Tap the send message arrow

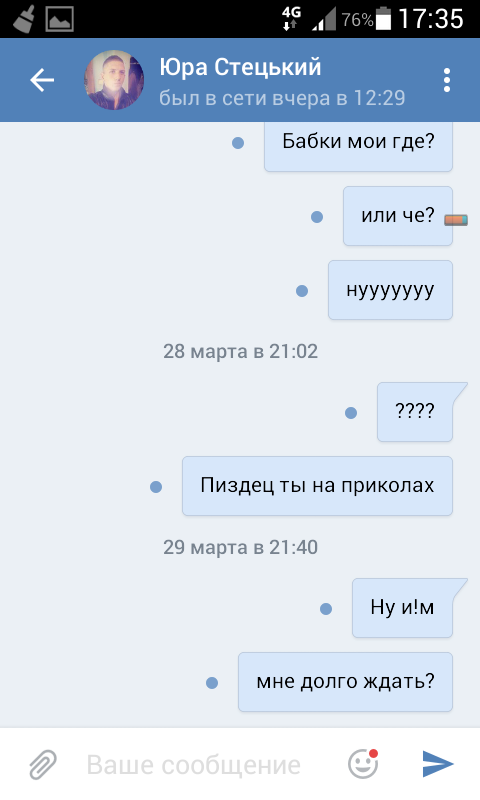438,764
